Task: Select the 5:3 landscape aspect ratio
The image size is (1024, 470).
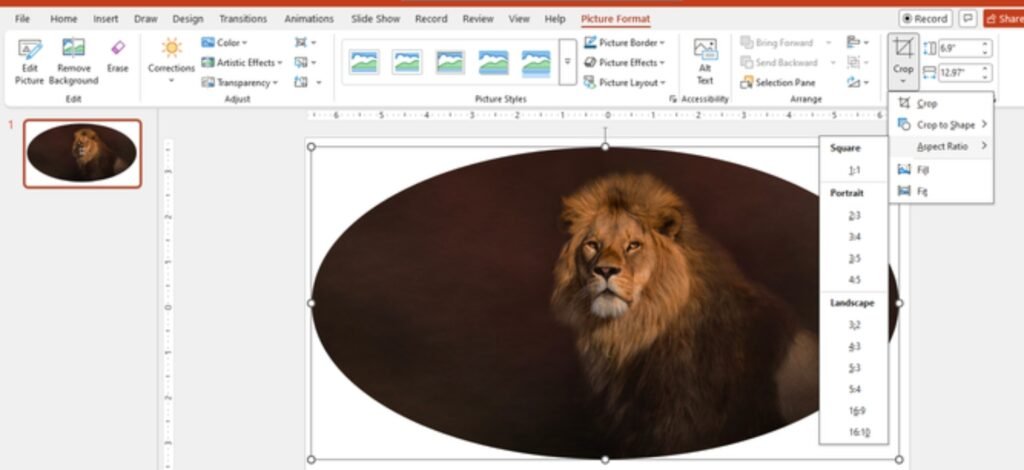Action: pyautogui.click(x=854, y=368)
